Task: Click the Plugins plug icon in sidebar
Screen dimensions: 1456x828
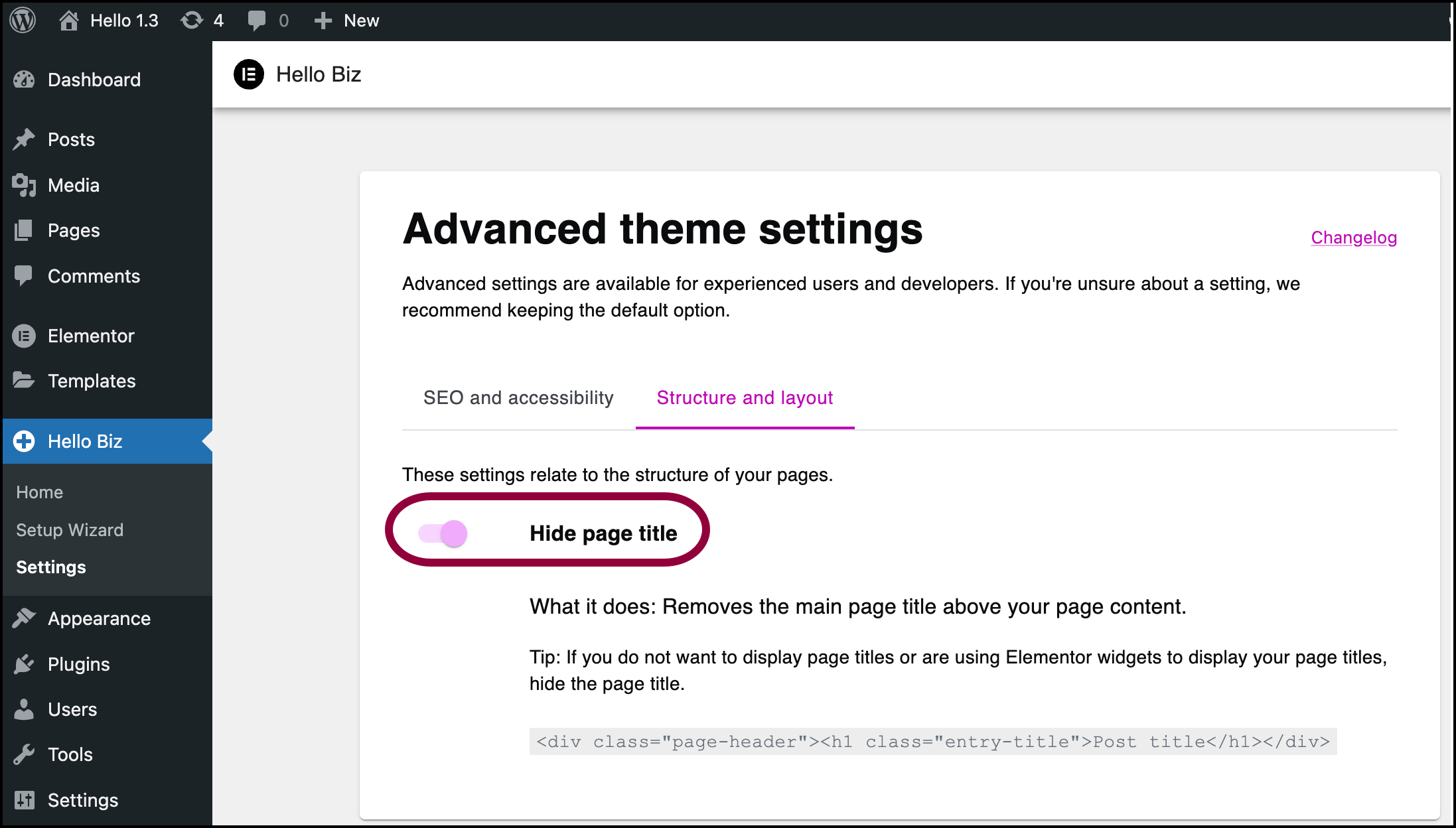Action: tap(24, 664)
